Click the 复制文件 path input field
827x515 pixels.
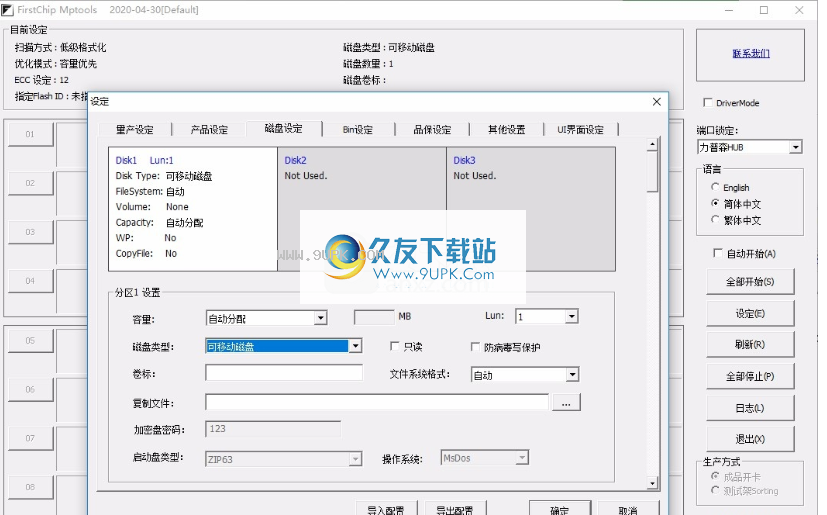coord(377,402)
